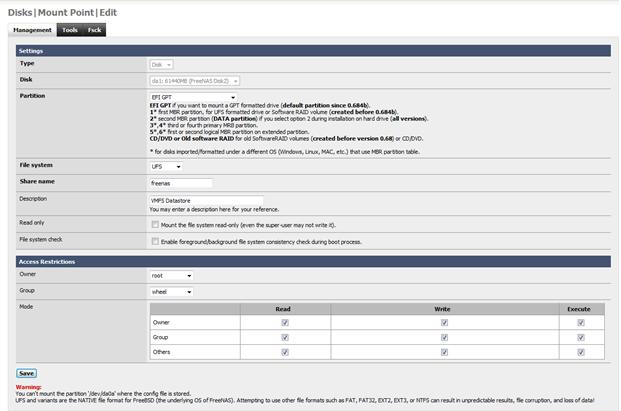Open the Group dropdown
621x411 pixels.
point(170,292)
